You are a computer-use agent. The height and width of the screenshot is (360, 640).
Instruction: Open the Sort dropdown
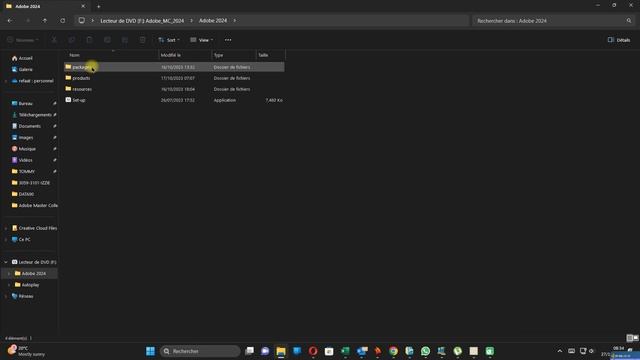(169, 40)
